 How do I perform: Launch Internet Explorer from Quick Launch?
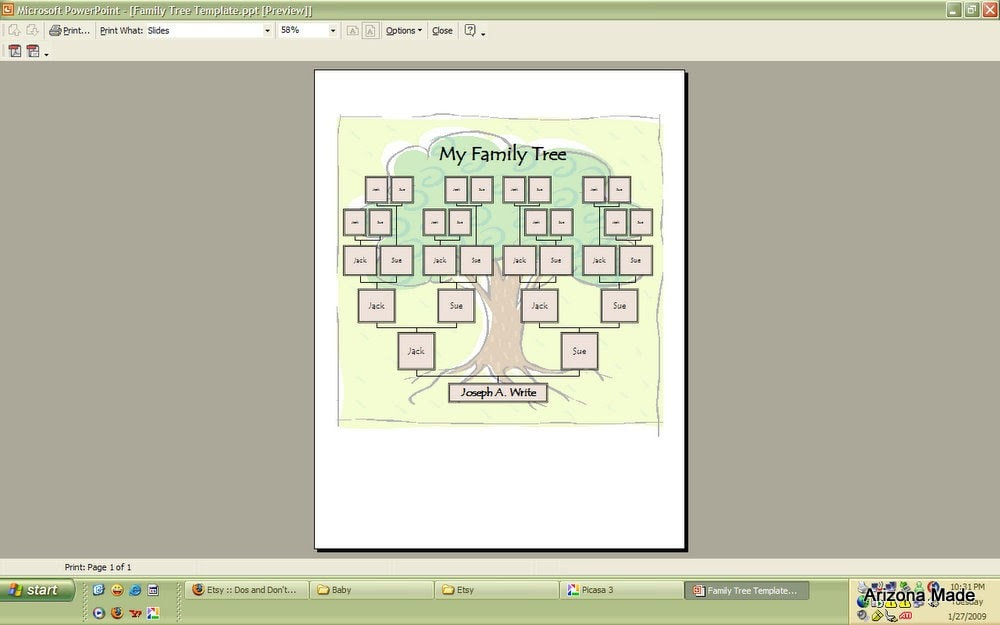click(134, 590)
